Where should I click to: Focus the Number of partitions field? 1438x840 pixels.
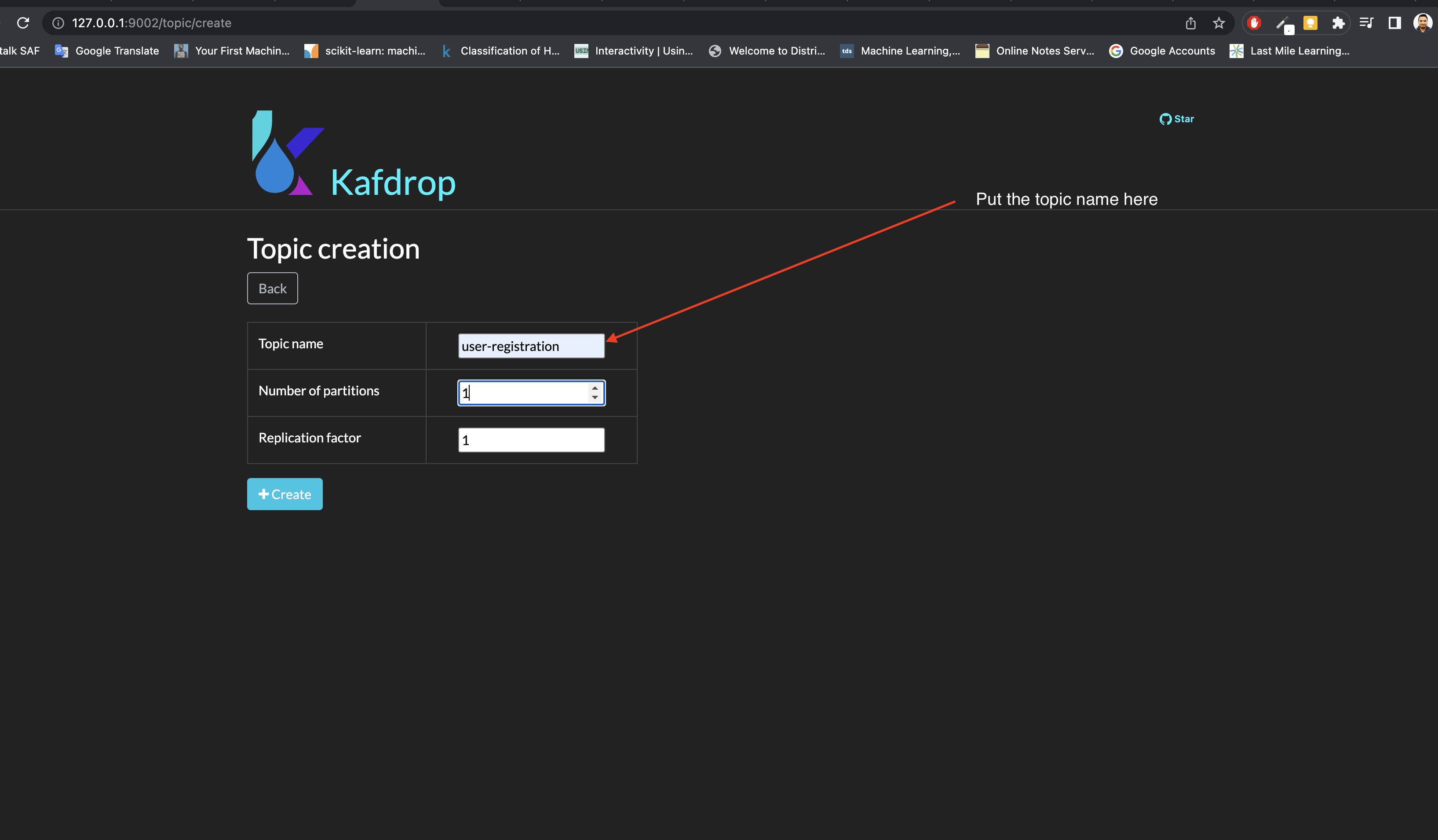[531, 393]
